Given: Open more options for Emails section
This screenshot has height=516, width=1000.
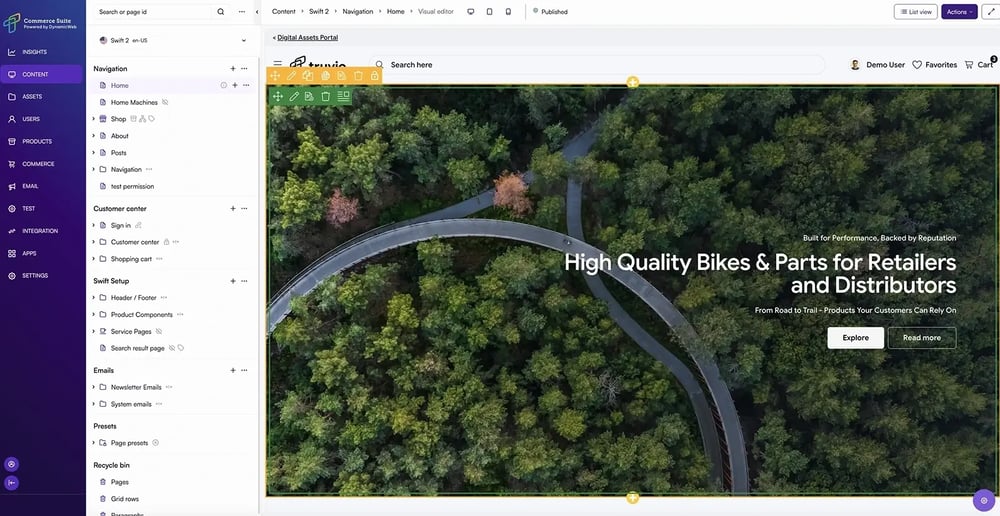Looking at the screenshot, I should tap(244, 370).
